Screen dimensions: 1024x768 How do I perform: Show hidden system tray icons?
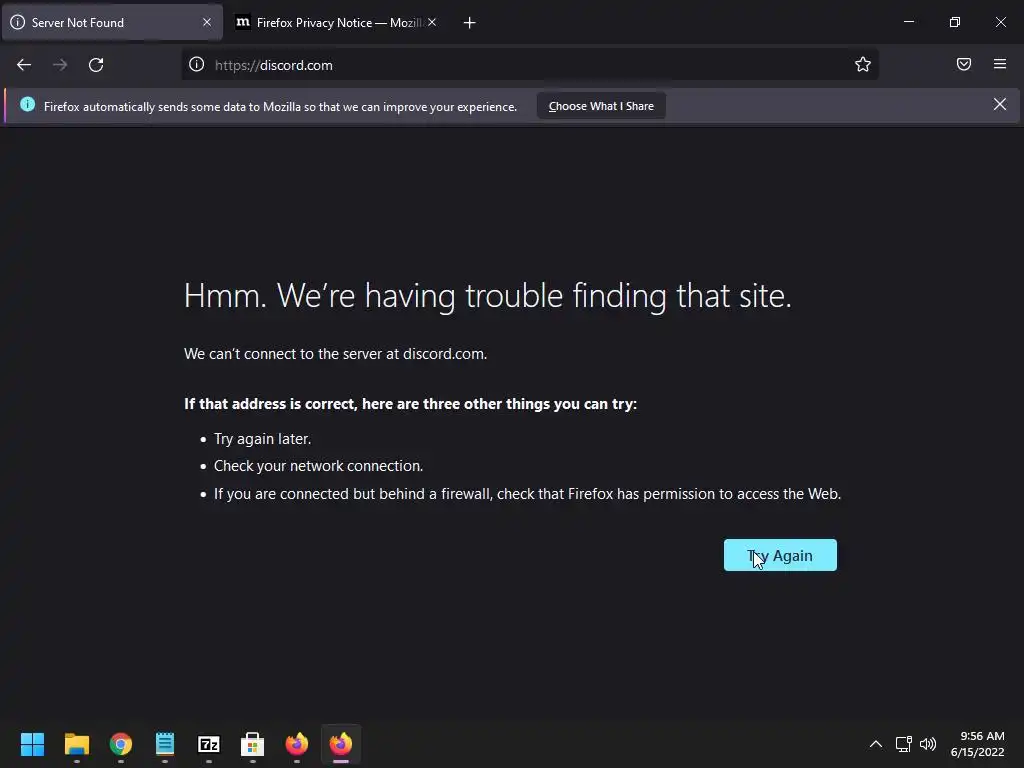(876, 744)
